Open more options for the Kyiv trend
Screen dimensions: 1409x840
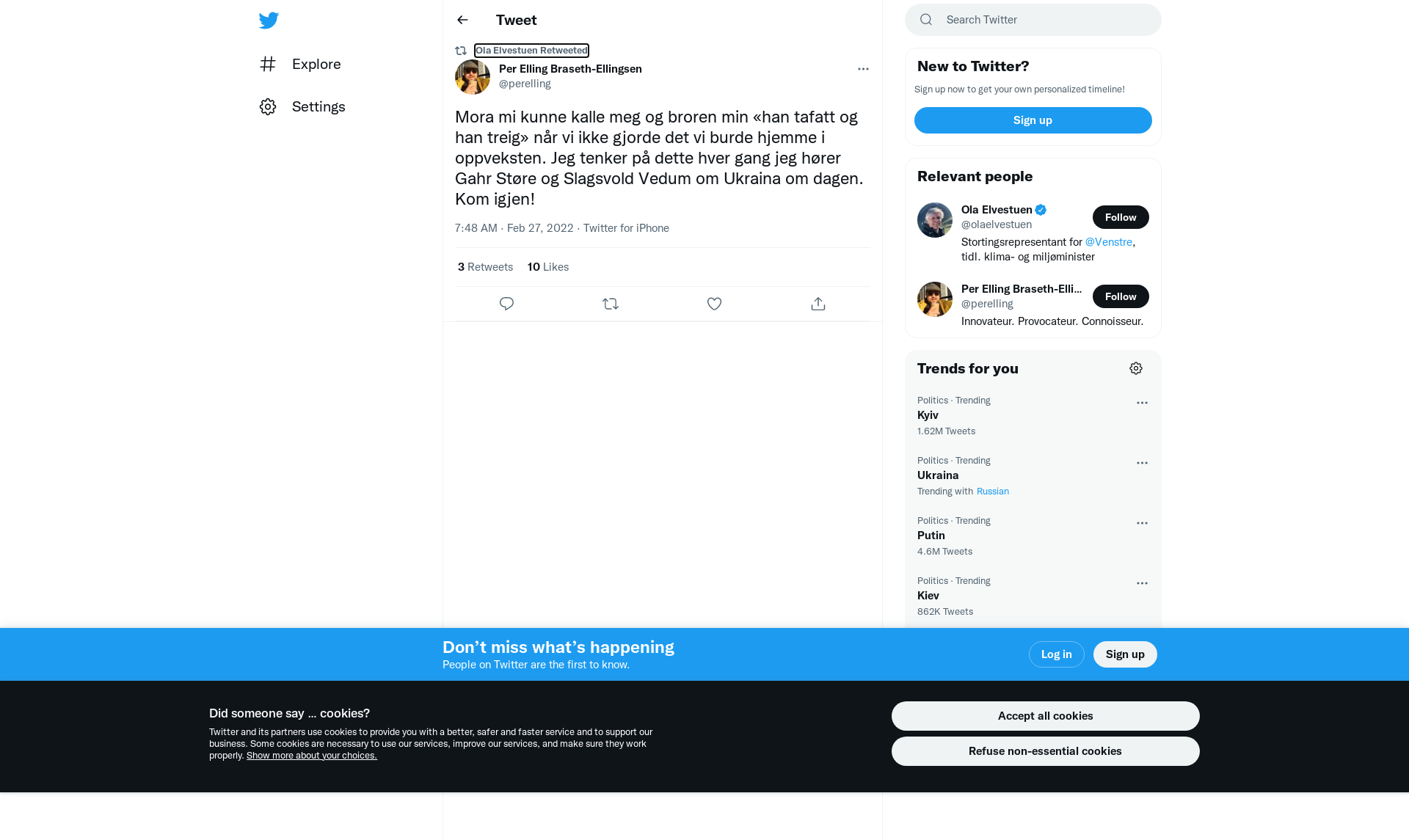coord(1142,403)
